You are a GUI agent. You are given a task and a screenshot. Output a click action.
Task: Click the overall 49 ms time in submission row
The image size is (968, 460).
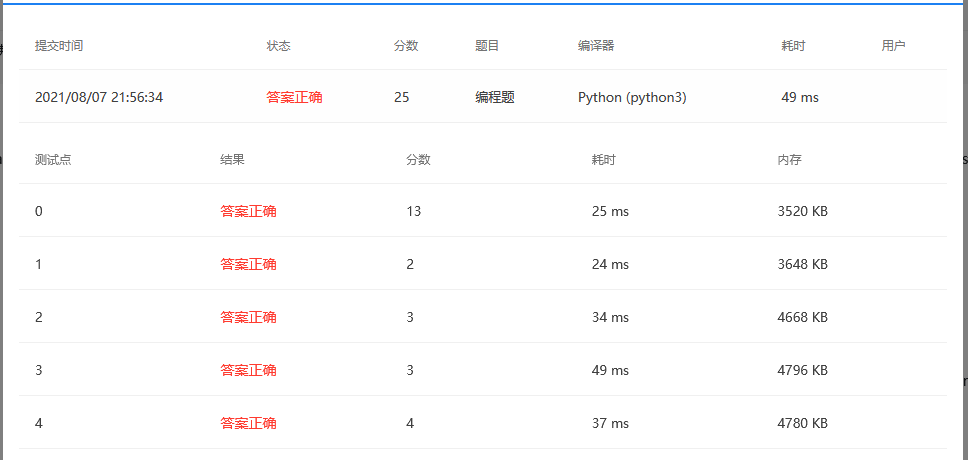click(800, 97)
